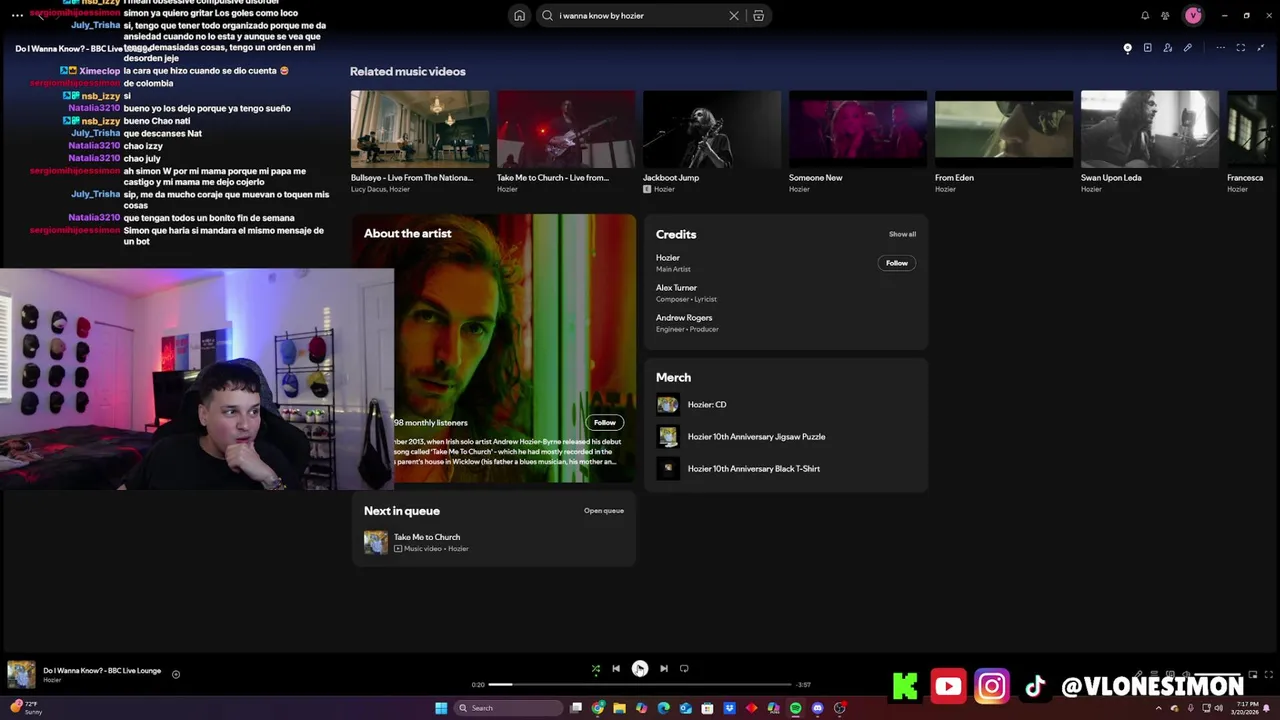
Task: Click the 'Take Me to Church' queue thumbnail
Action: pyautogui.click(x=376, y=543)
